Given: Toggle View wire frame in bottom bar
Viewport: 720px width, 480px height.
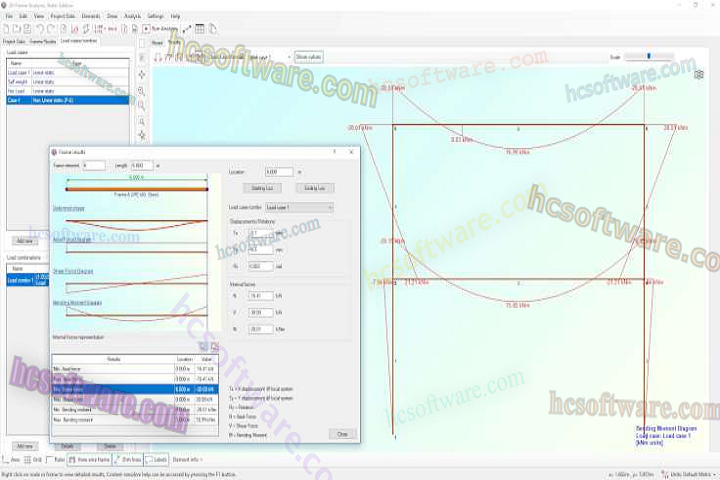Looking at the screenshot, I should (x=90, y=459).
